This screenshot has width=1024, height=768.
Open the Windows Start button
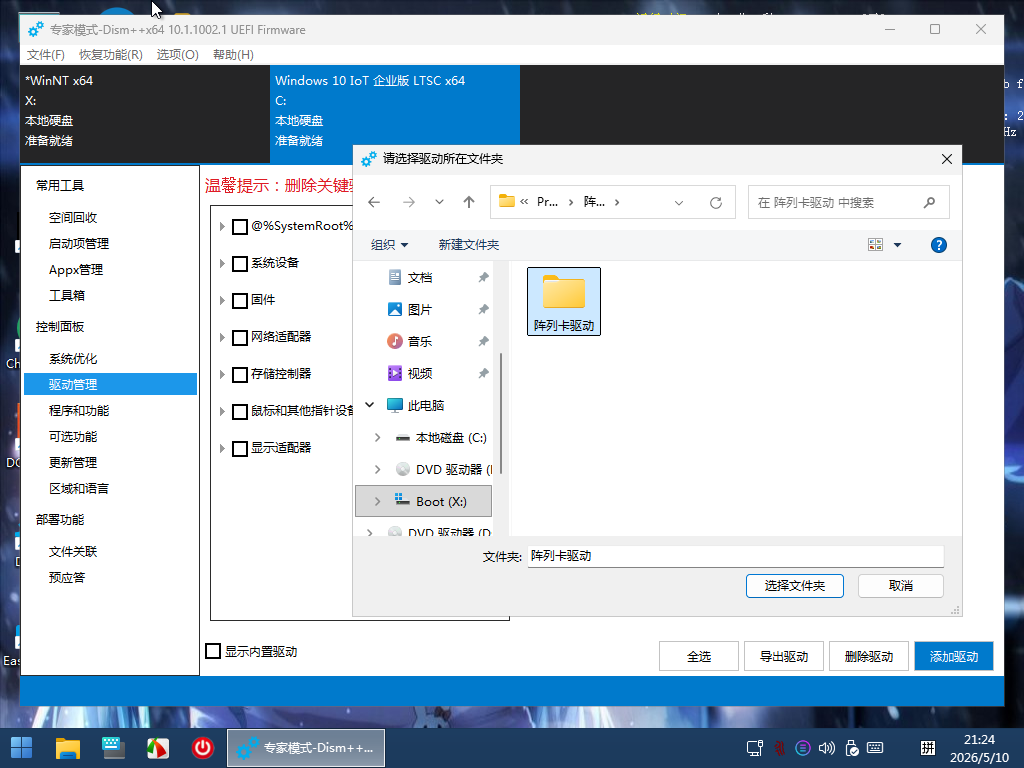click(22, 748)
